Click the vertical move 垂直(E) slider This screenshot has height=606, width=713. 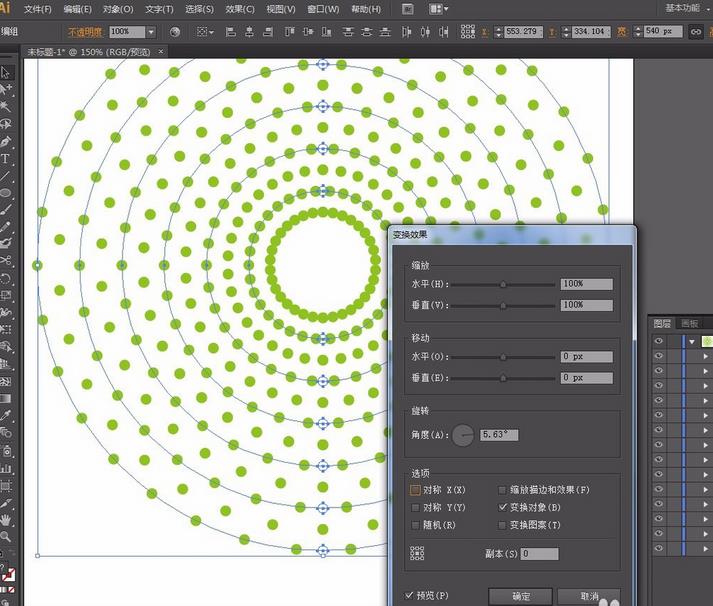coord(503,378)
